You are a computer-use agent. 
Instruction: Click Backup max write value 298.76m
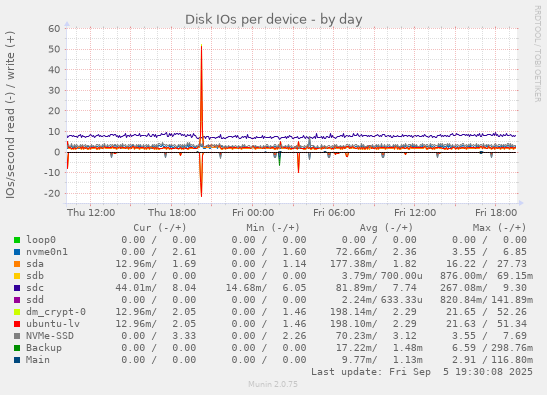tap(512, 348)
